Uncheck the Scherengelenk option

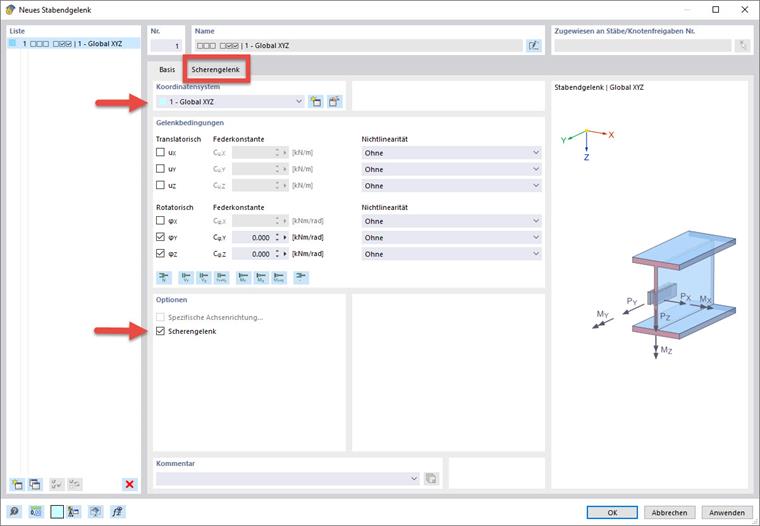[160, 331]
